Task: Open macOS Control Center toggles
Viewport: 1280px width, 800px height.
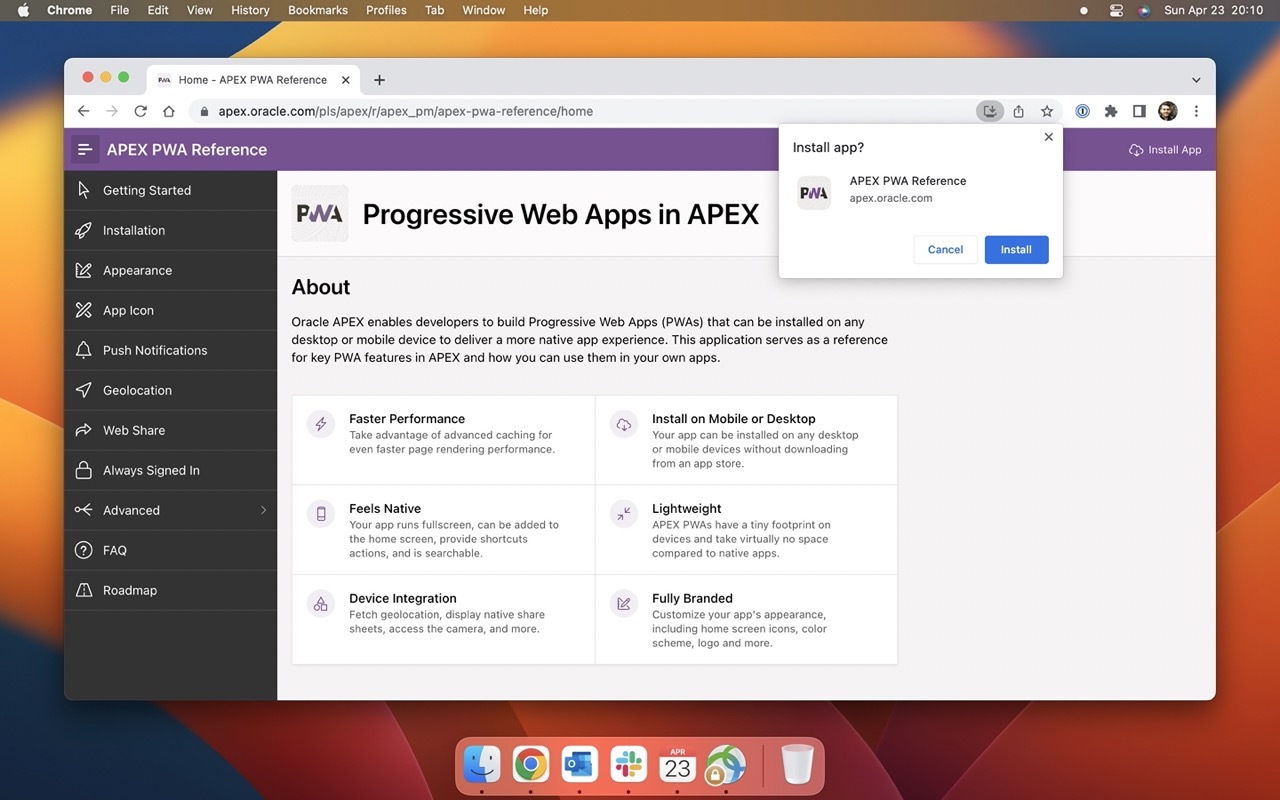Action: 1116,10
